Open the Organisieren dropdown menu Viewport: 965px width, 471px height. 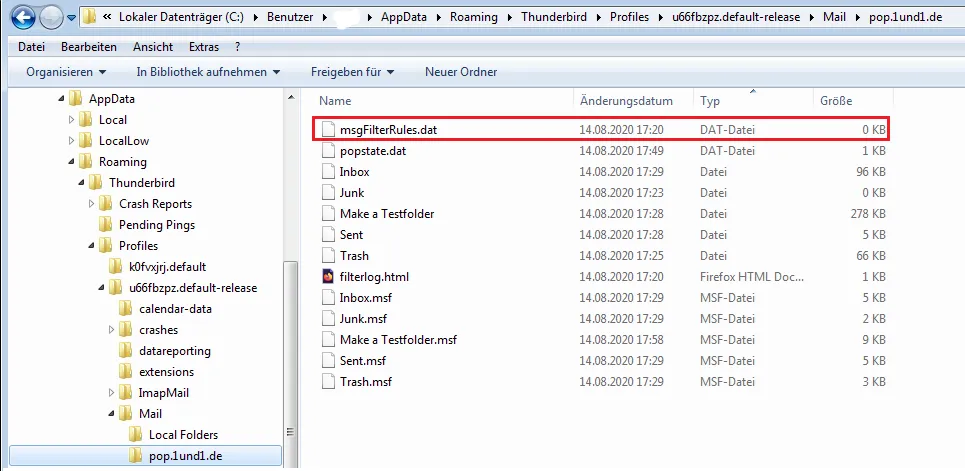[x=66, y=72]
